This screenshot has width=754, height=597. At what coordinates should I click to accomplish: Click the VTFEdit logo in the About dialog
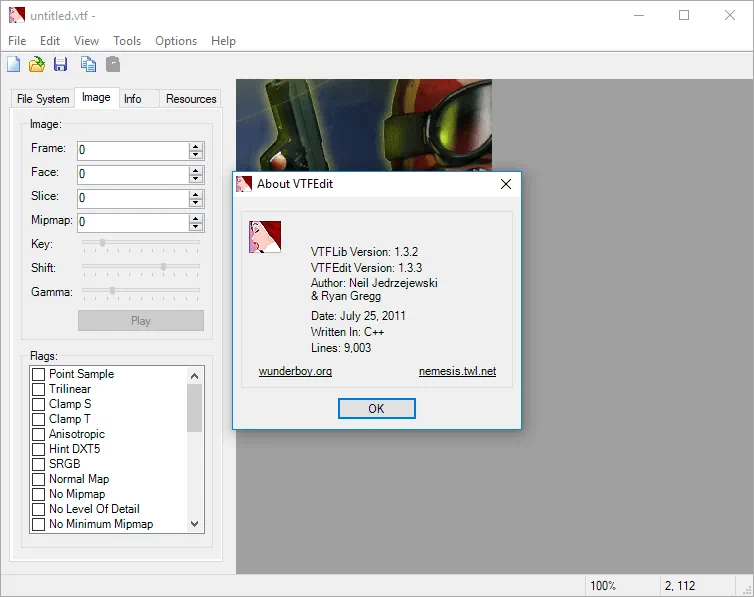pos(265,237)
